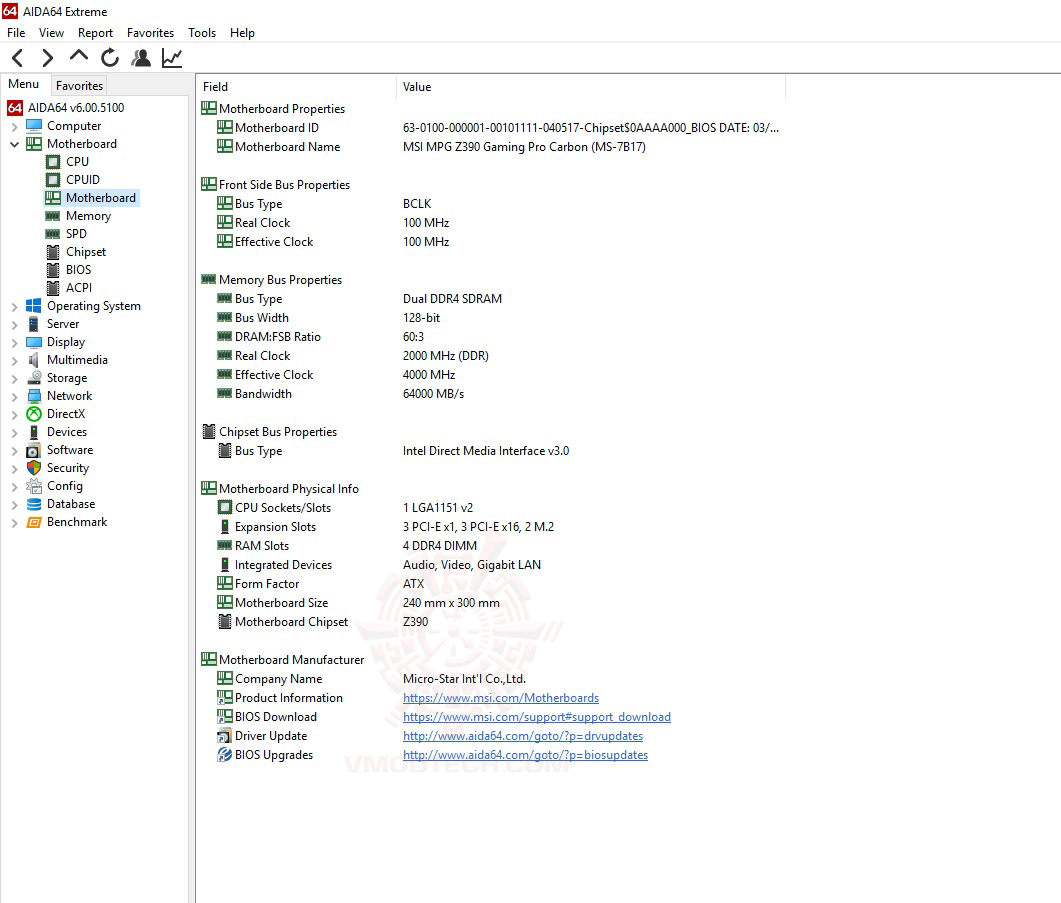Click the Windows logo Operating System icon
Viewport: 1061px width, 903px height.
point(34,306)
